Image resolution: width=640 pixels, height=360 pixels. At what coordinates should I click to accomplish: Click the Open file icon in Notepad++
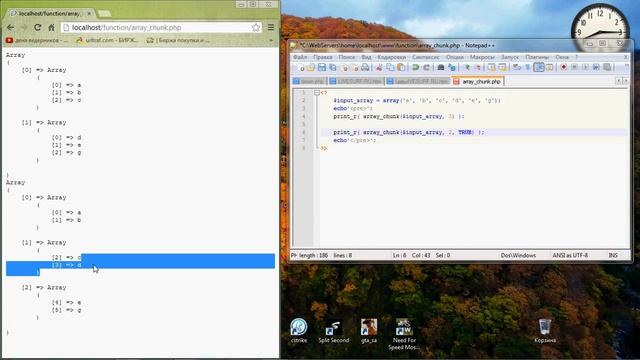coord(311,67)
